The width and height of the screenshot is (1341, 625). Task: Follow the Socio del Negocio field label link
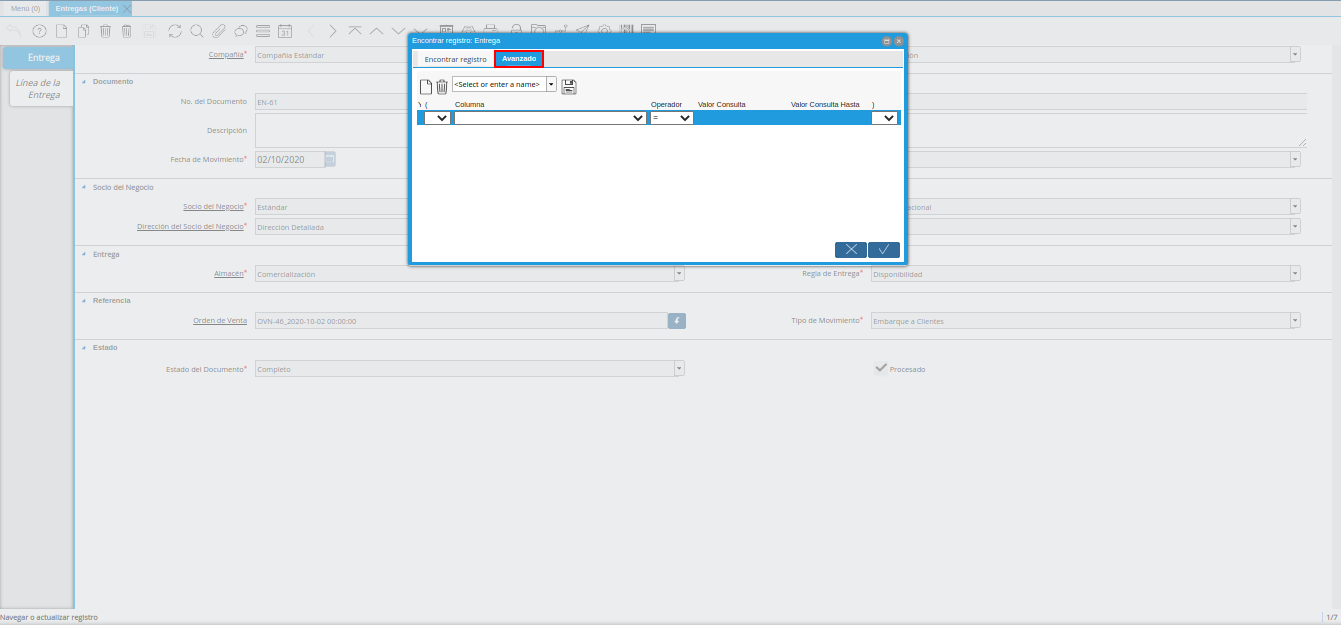[213, 206]
